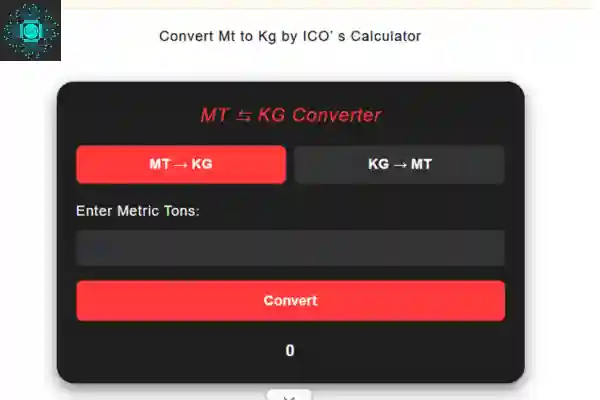This screenshot has width=600, height=400.
Task: Expand the chevron below the converter card
Action: coord(289,396)
